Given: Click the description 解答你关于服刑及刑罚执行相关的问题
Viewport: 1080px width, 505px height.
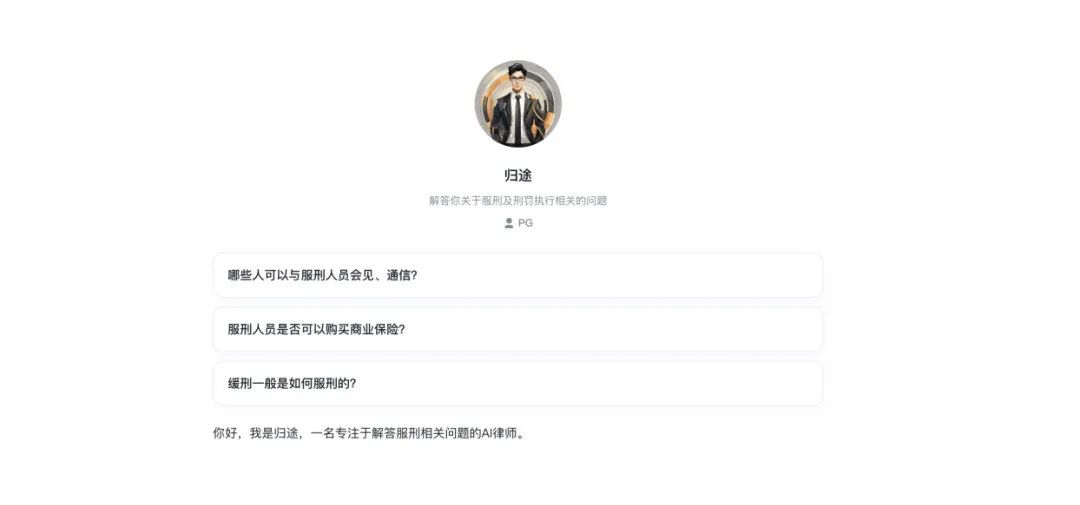Looking at the screenshot, I should pos(518,200).
